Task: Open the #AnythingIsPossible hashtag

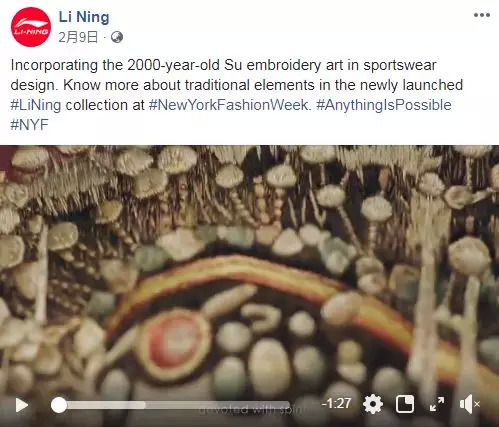Action: (384, 105)
